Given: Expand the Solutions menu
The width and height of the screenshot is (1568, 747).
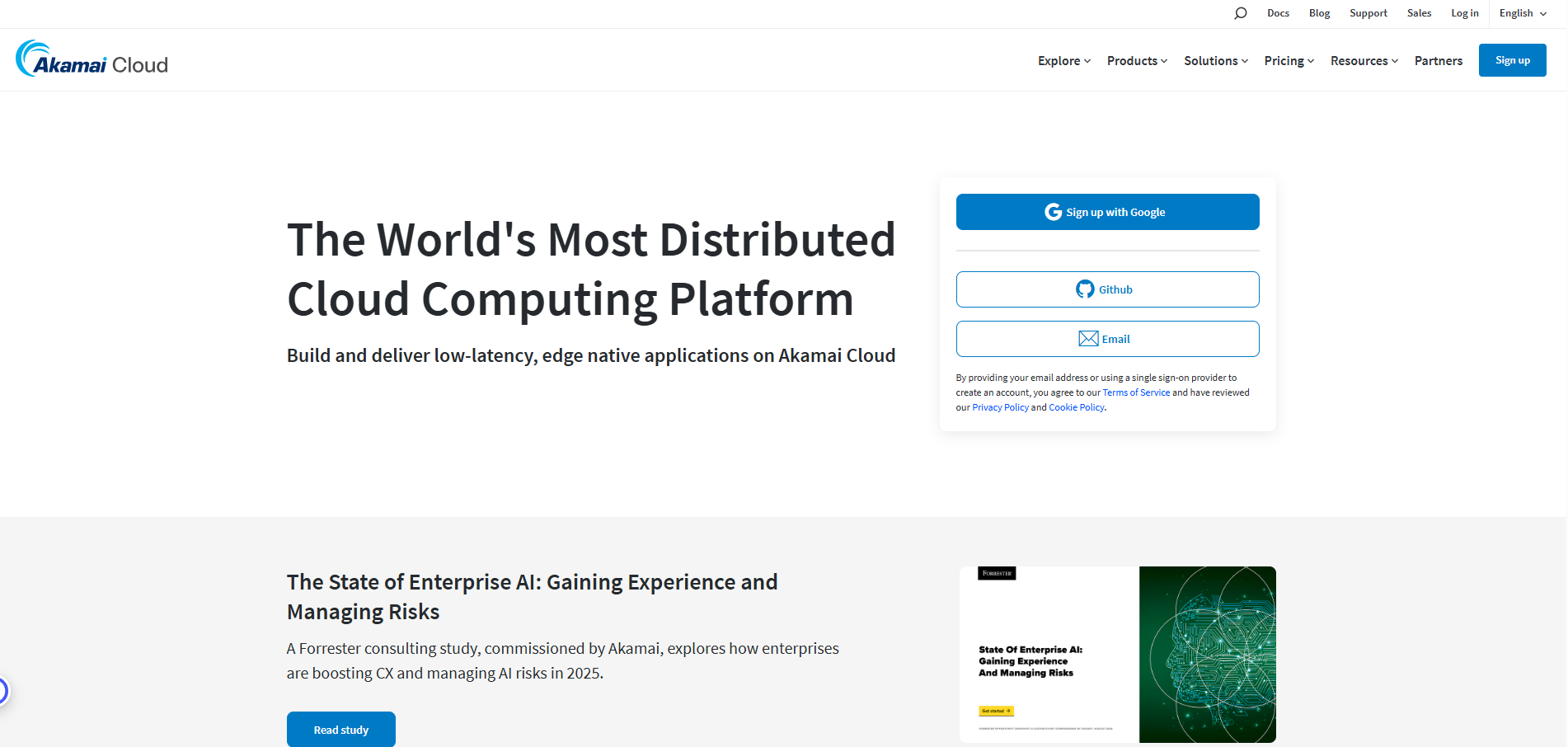Looking at the screenshot, I should tap(1214, 60).
